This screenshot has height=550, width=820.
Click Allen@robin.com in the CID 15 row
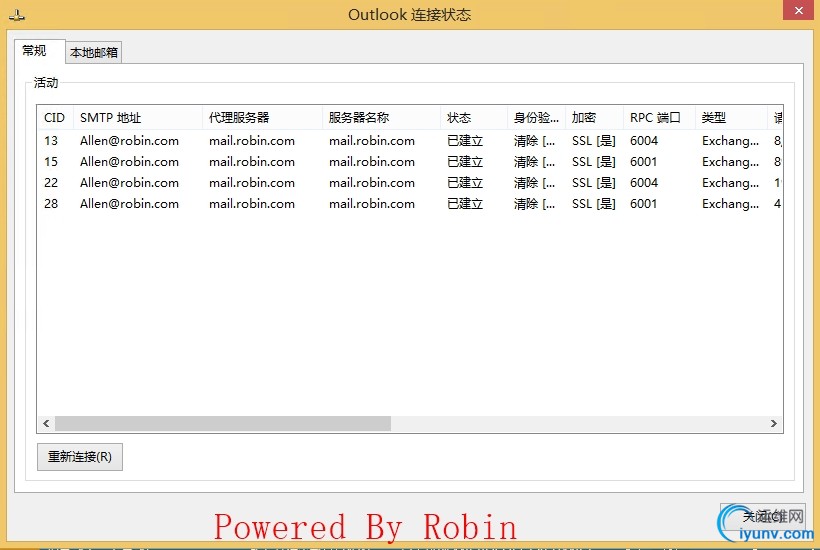point(129,162)
